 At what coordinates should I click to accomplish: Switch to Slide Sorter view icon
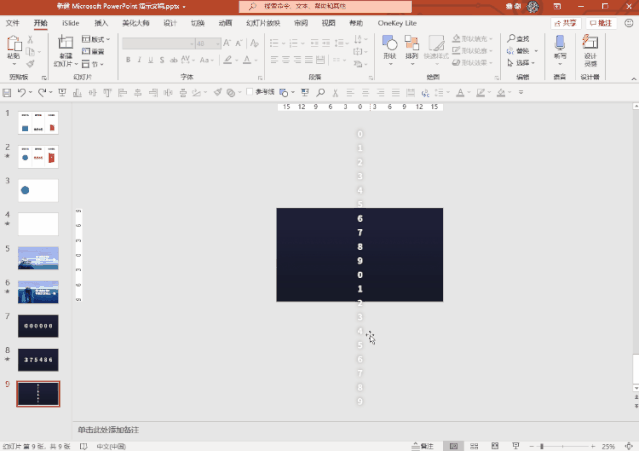pyautogui.click(x=474, y=446)
